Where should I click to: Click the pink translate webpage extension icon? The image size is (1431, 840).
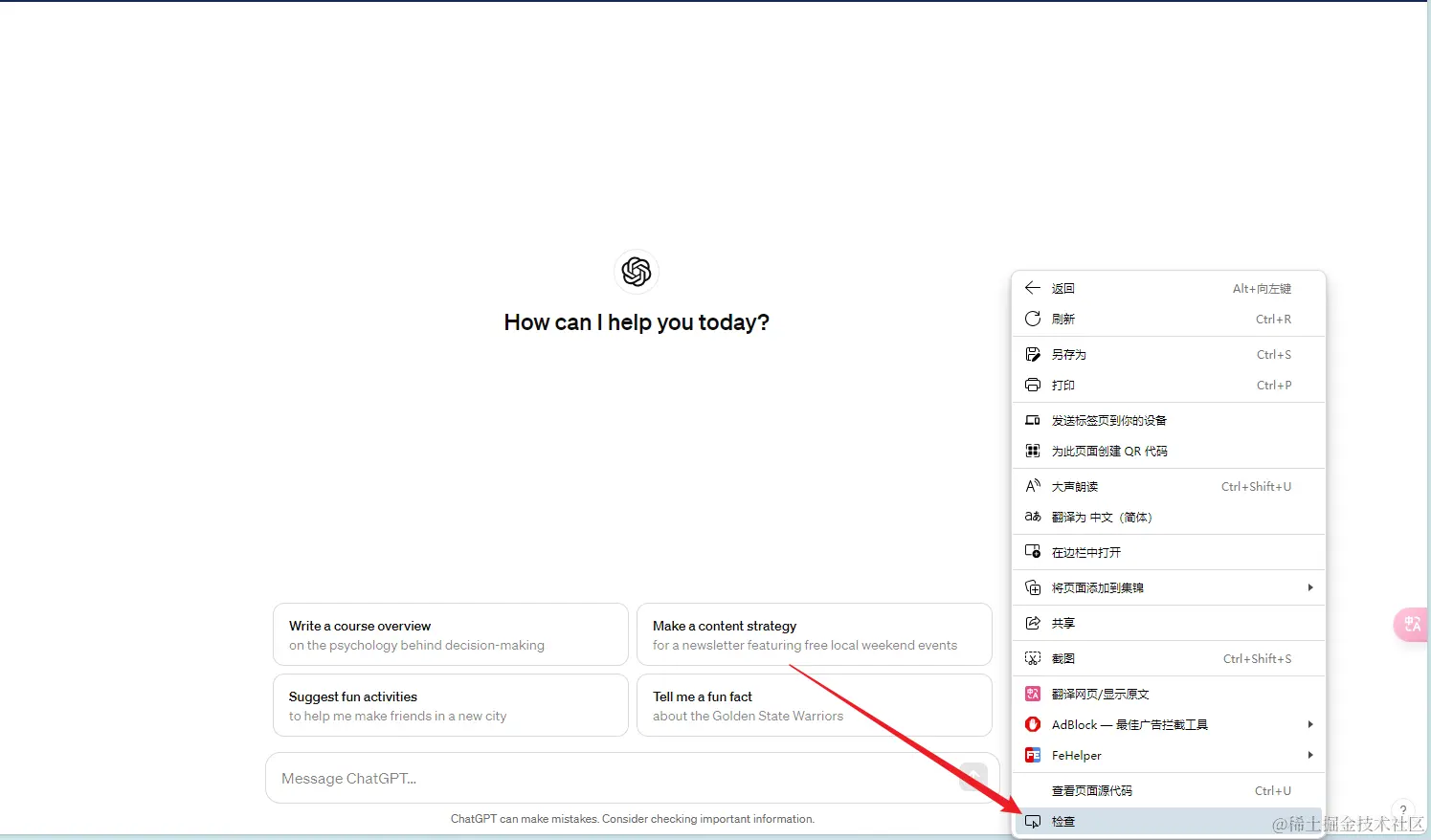1033,694
